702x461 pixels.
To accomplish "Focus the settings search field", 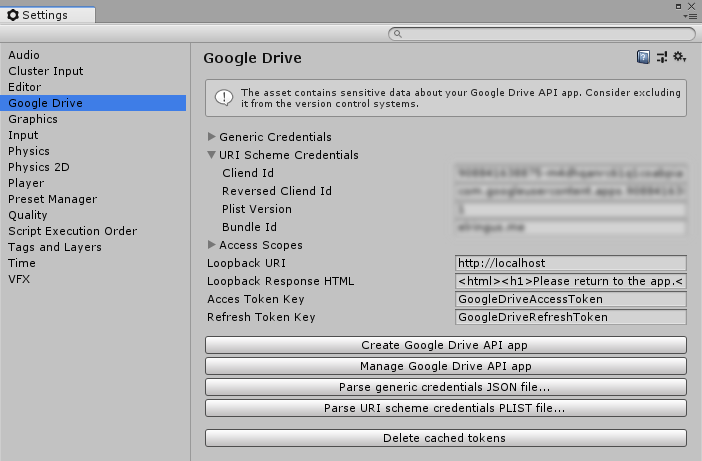I will point(542,34).
